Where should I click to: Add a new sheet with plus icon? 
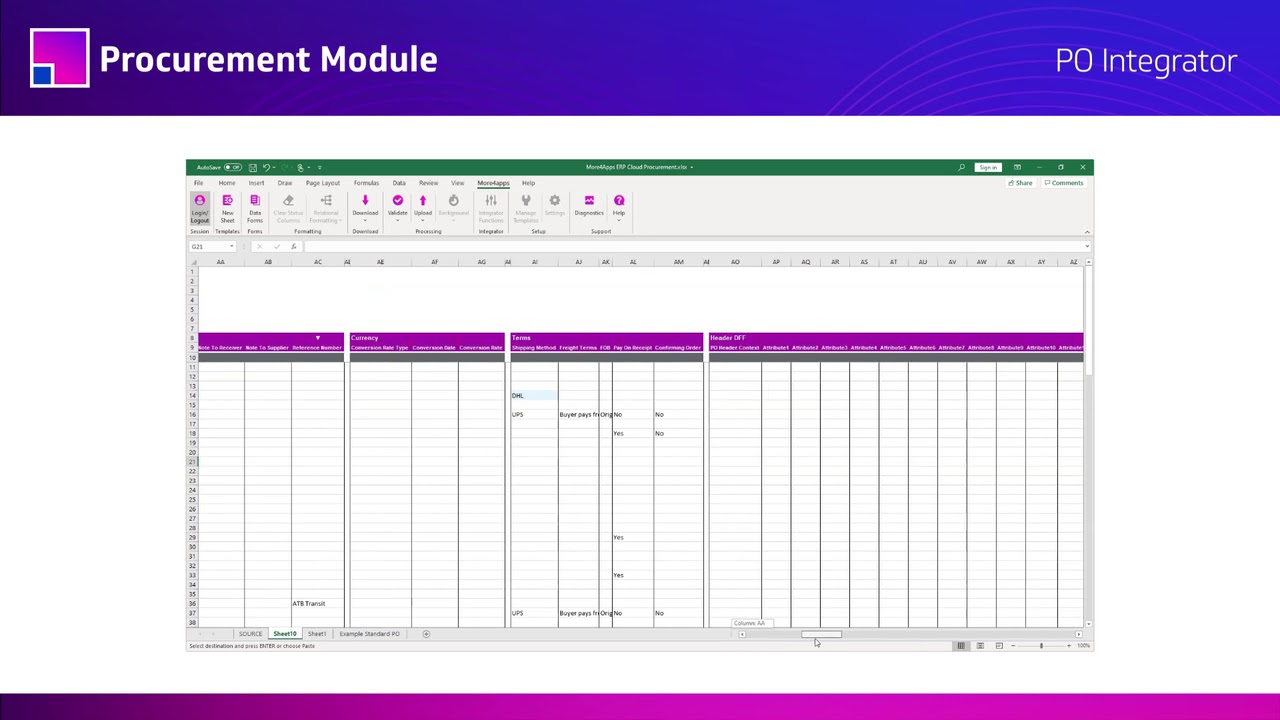pyautogui.click(x=426, y=634)
